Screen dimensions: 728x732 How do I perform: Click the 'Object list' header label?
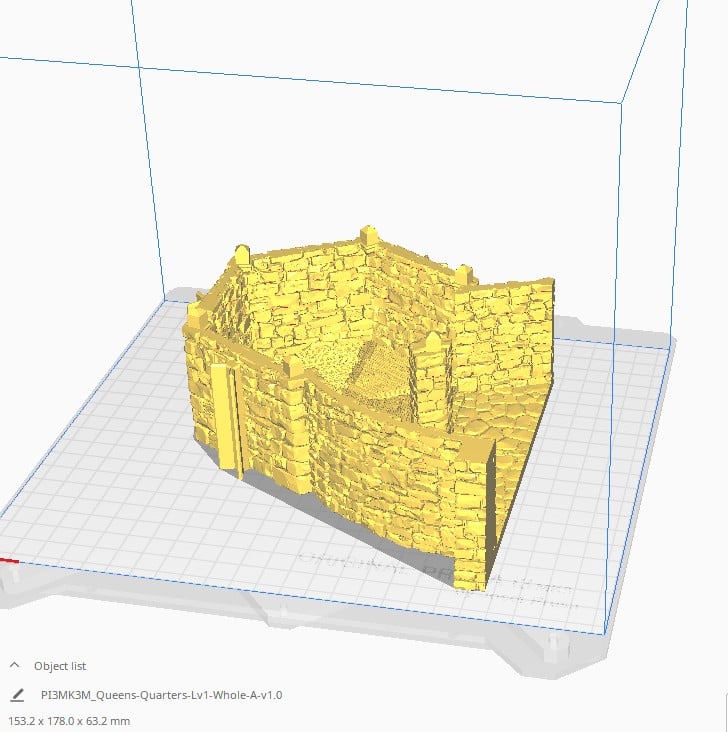point(60,666)
